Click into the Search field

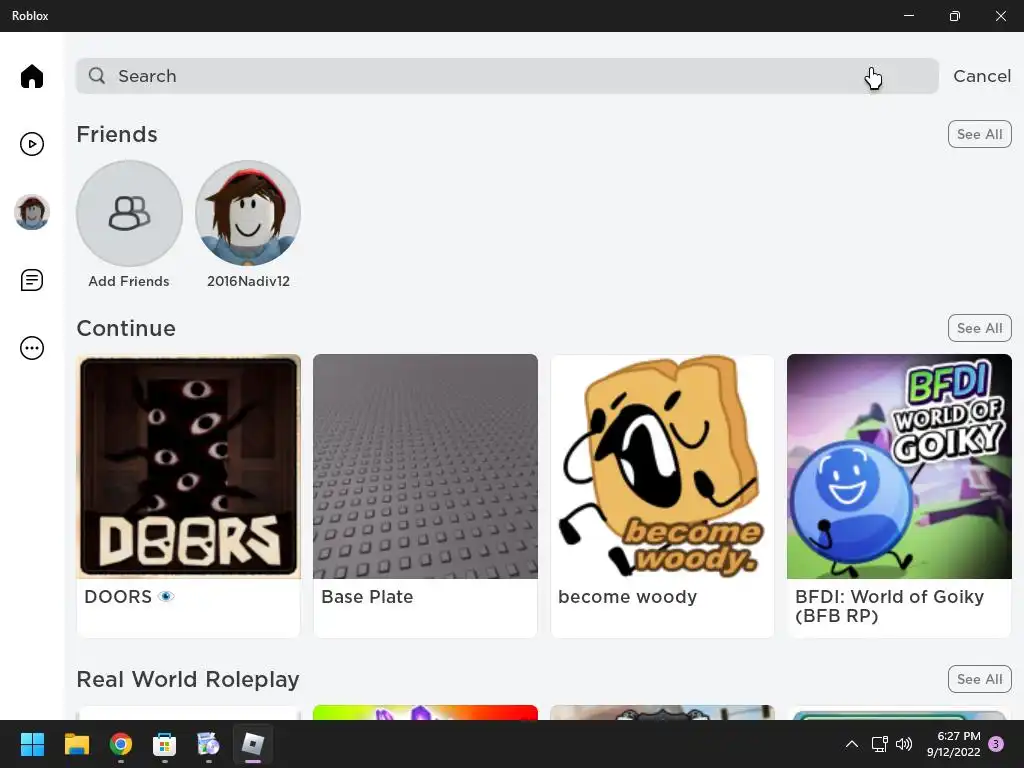tap(507, 76)
